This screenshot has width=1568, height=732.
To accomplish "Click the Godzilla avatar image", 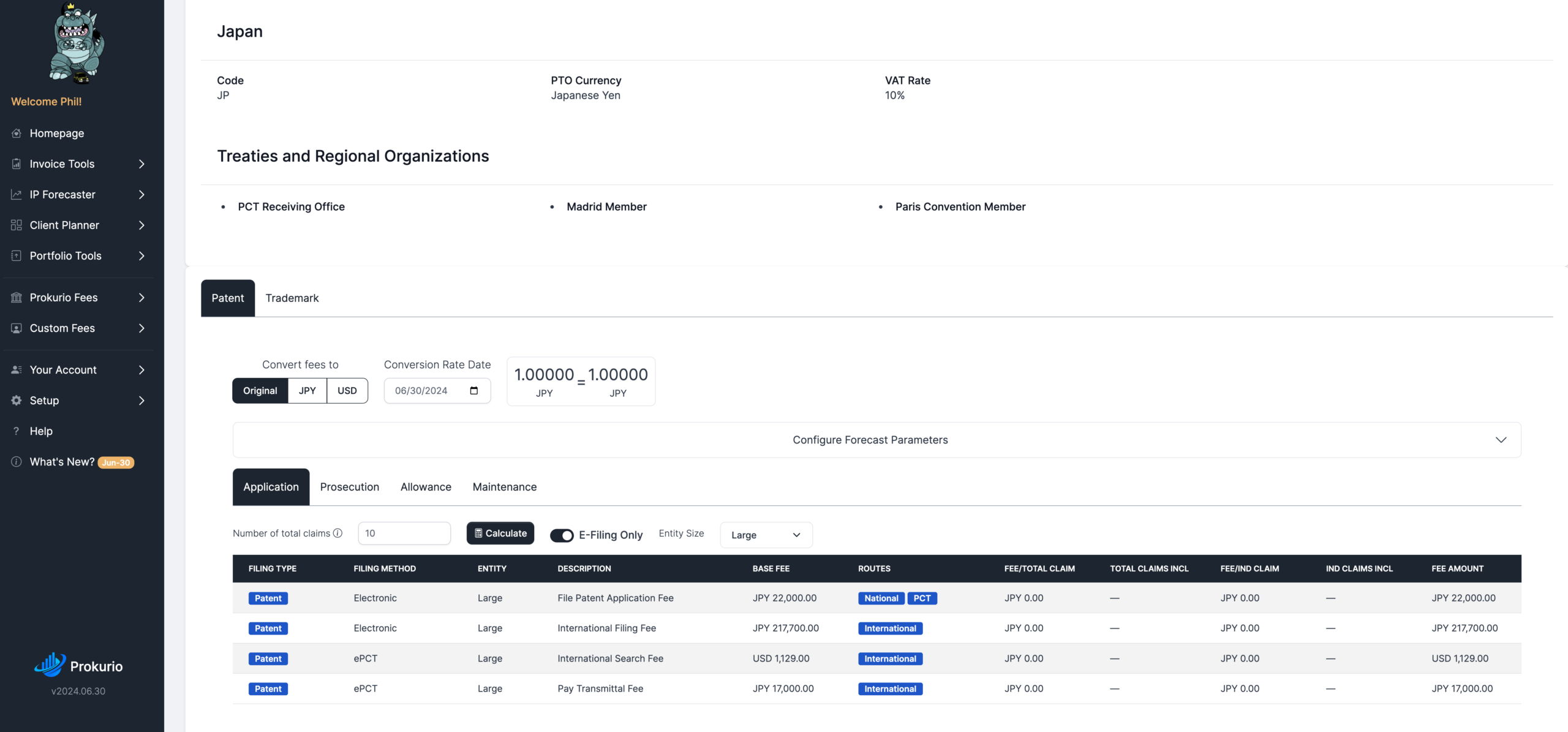I will [77, 43].
